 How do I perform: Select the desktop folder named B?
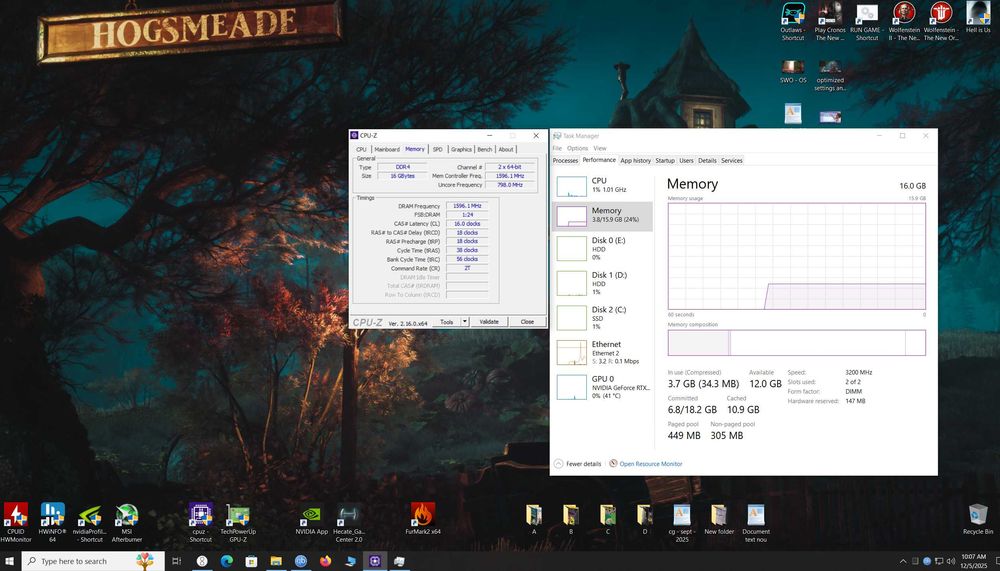[x=571, y=519]
